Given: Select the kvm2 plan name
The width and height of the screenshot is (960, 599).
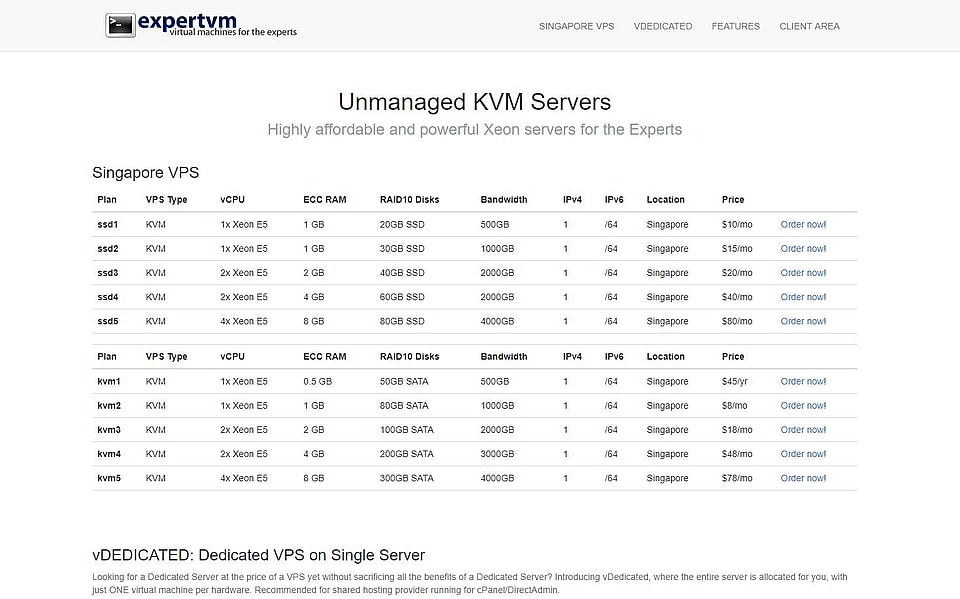Looking at the screenshot, I should (x=109, y=405).
